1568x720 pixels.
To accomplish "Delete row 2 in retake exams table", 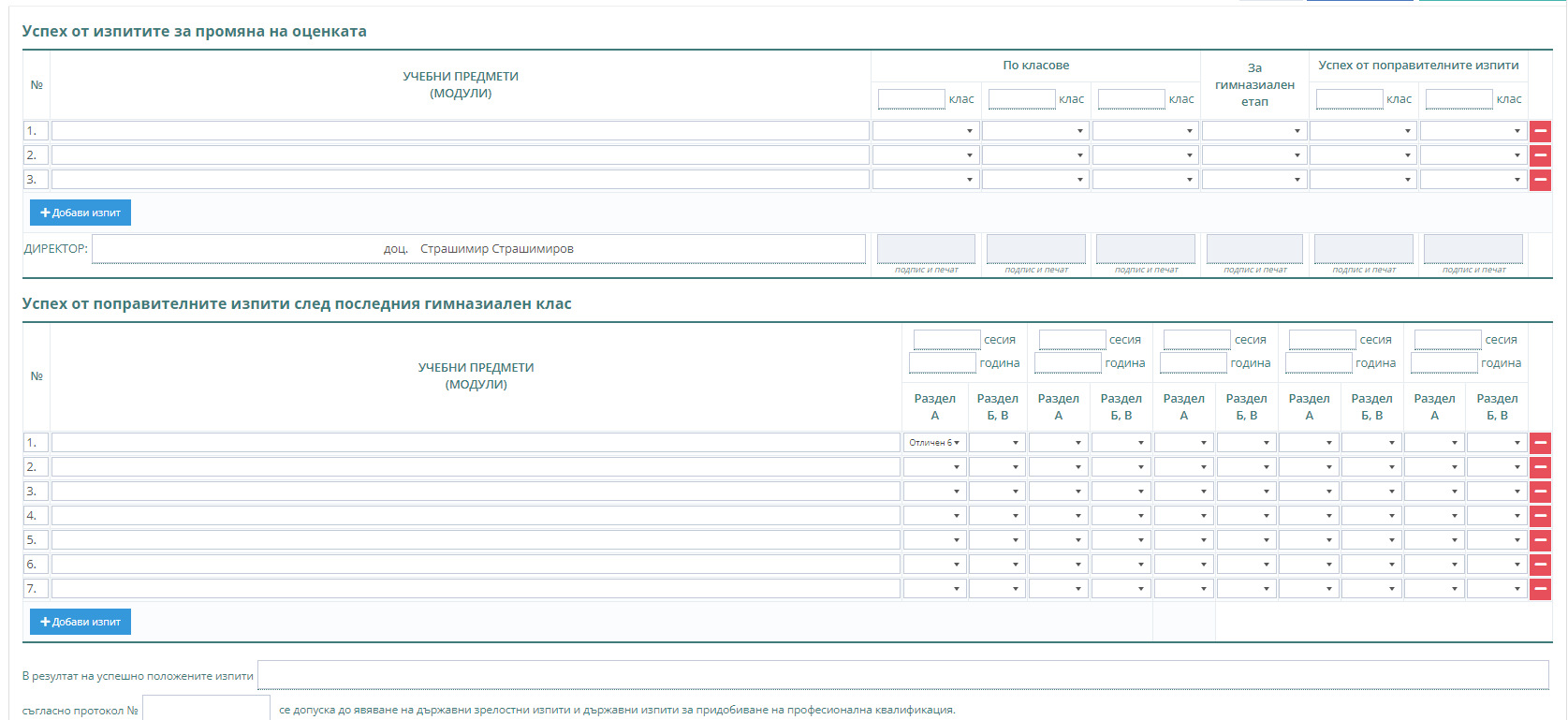I will click(1540, 467).
